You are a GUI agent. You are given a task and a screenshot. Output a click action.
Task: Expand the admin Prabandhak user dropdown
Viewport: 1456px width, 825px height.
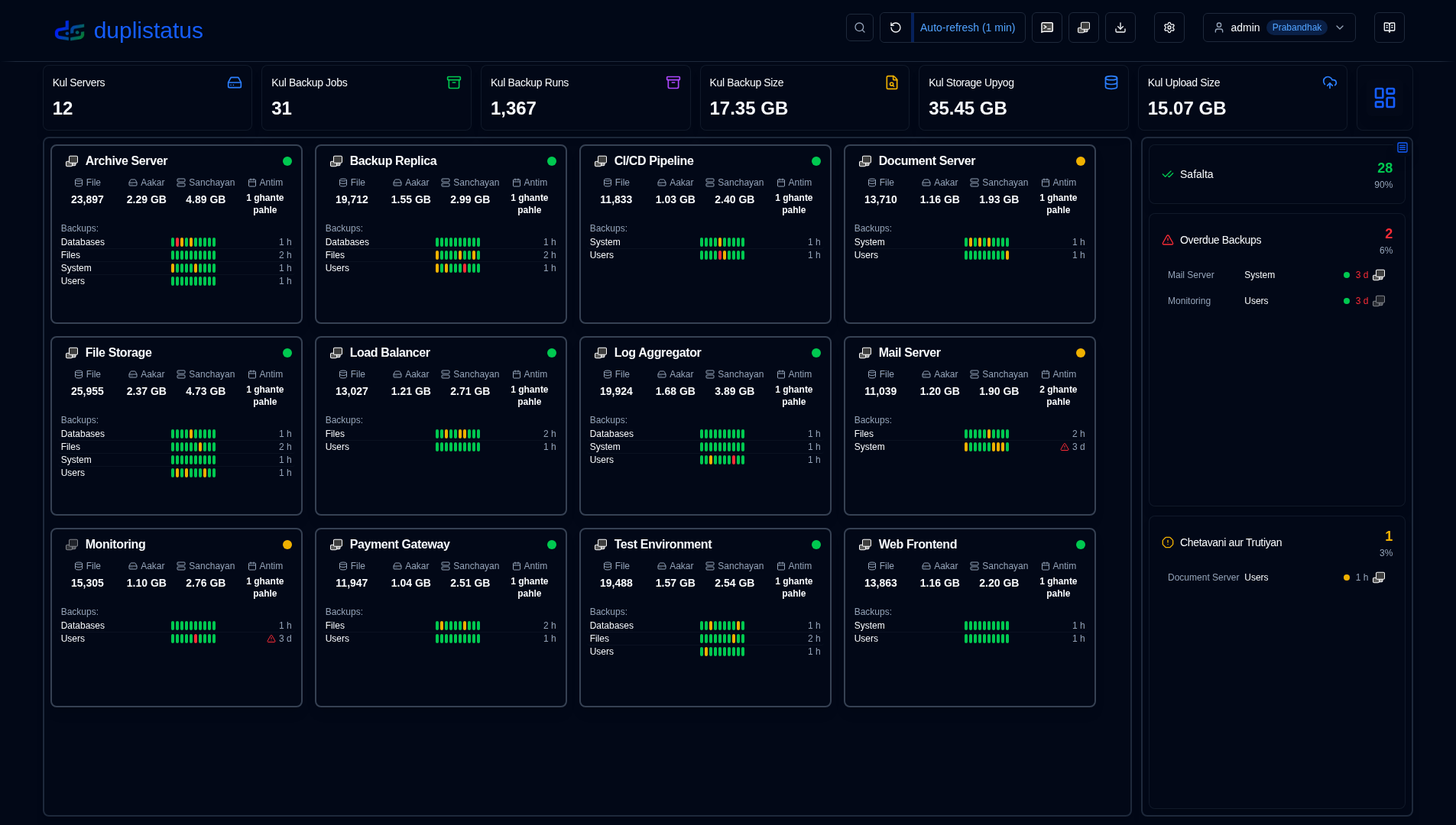point(1279,27)
